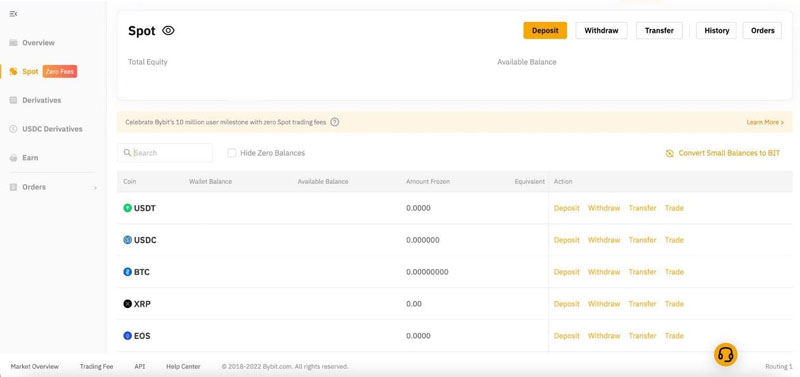Click Withdraw in the USDT row
Viewport: 800px width, 377px height.
pyautogui.click(x=604, y=208)
